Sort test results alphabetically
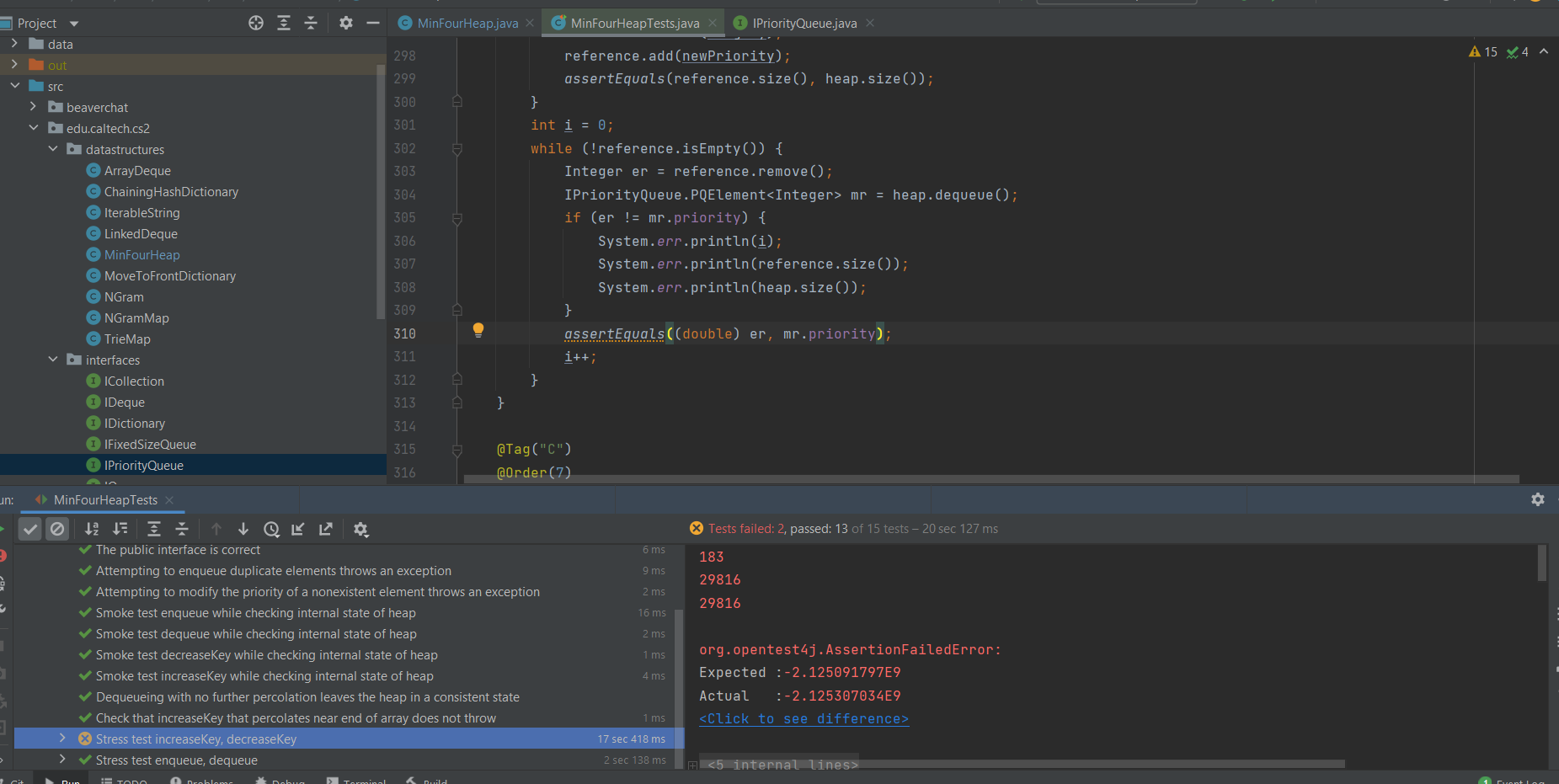The image size is (1559, 784). [92, 529]
